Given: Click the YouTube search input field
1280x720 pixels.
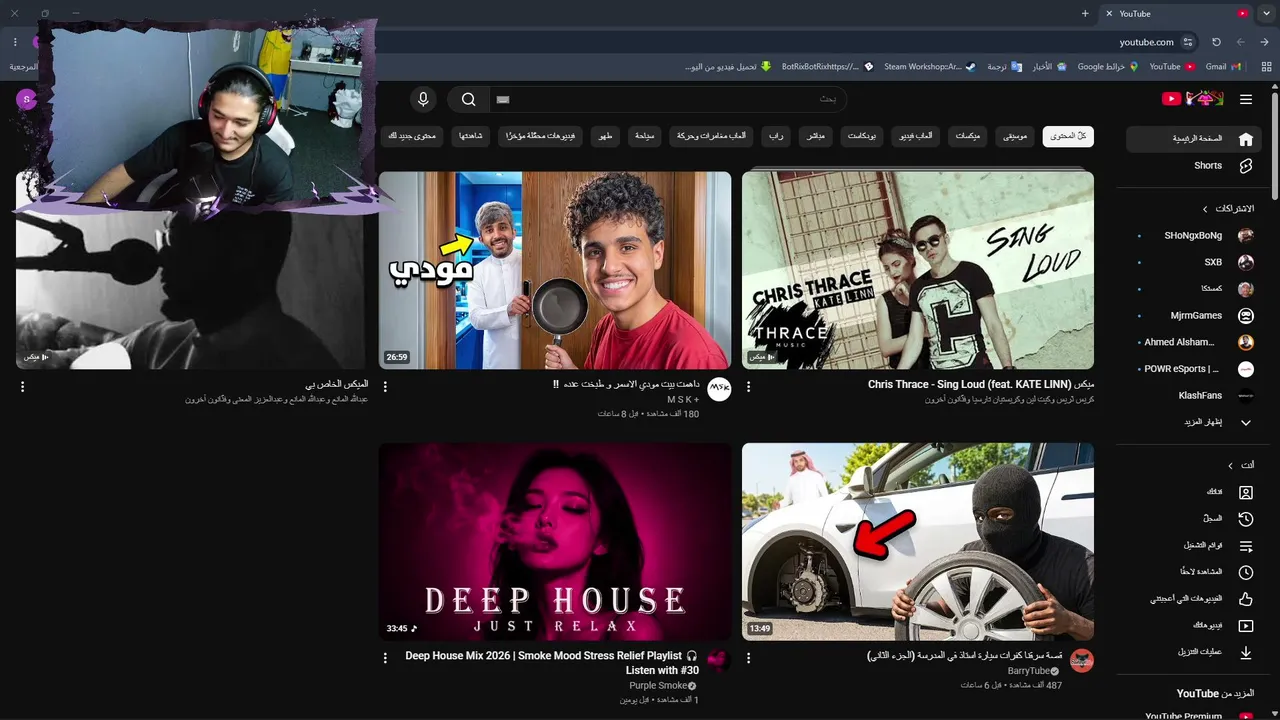Looking at the screenshot, I should 668,99.
